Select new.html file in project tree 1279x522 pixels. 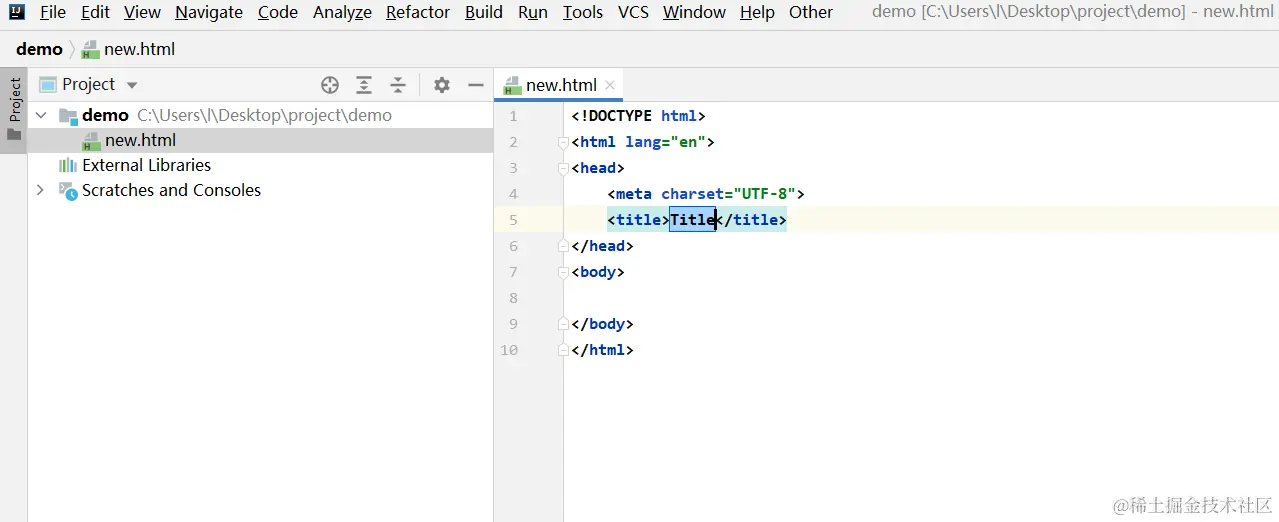tap(140, 140)
